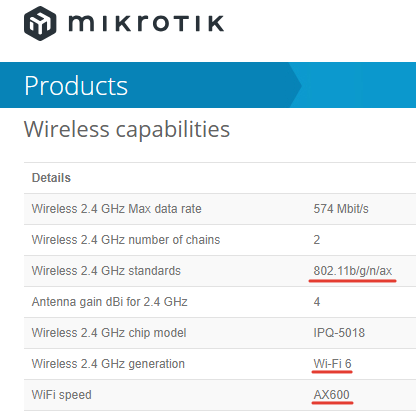Select the Wireless 2.4 GHz chip model label
Viewport: 416px width, 420px height.
109,333
